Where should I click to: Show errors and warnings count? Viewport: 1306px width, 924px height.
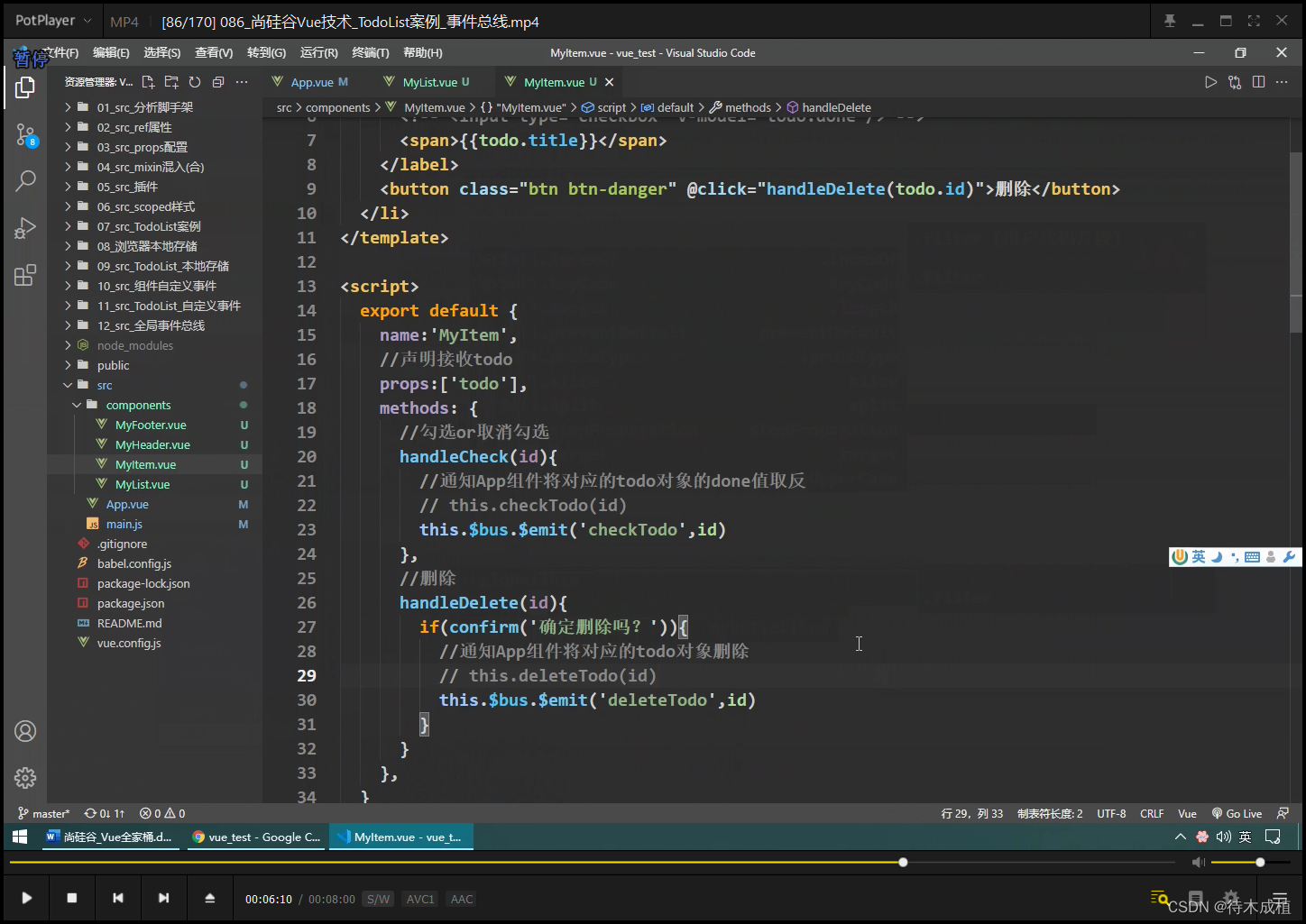coord(162,813)
